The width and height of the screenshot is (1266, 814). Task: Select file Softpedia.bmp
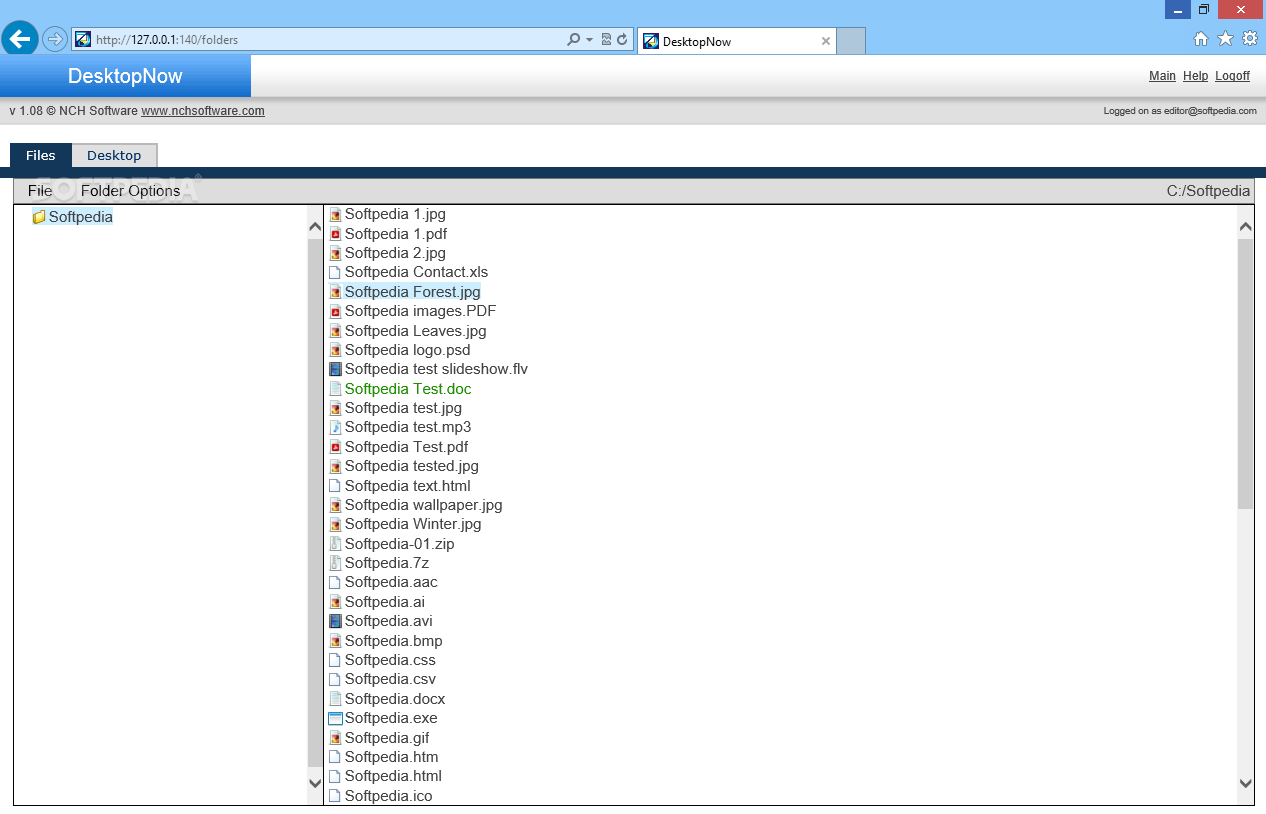[394, 641]
